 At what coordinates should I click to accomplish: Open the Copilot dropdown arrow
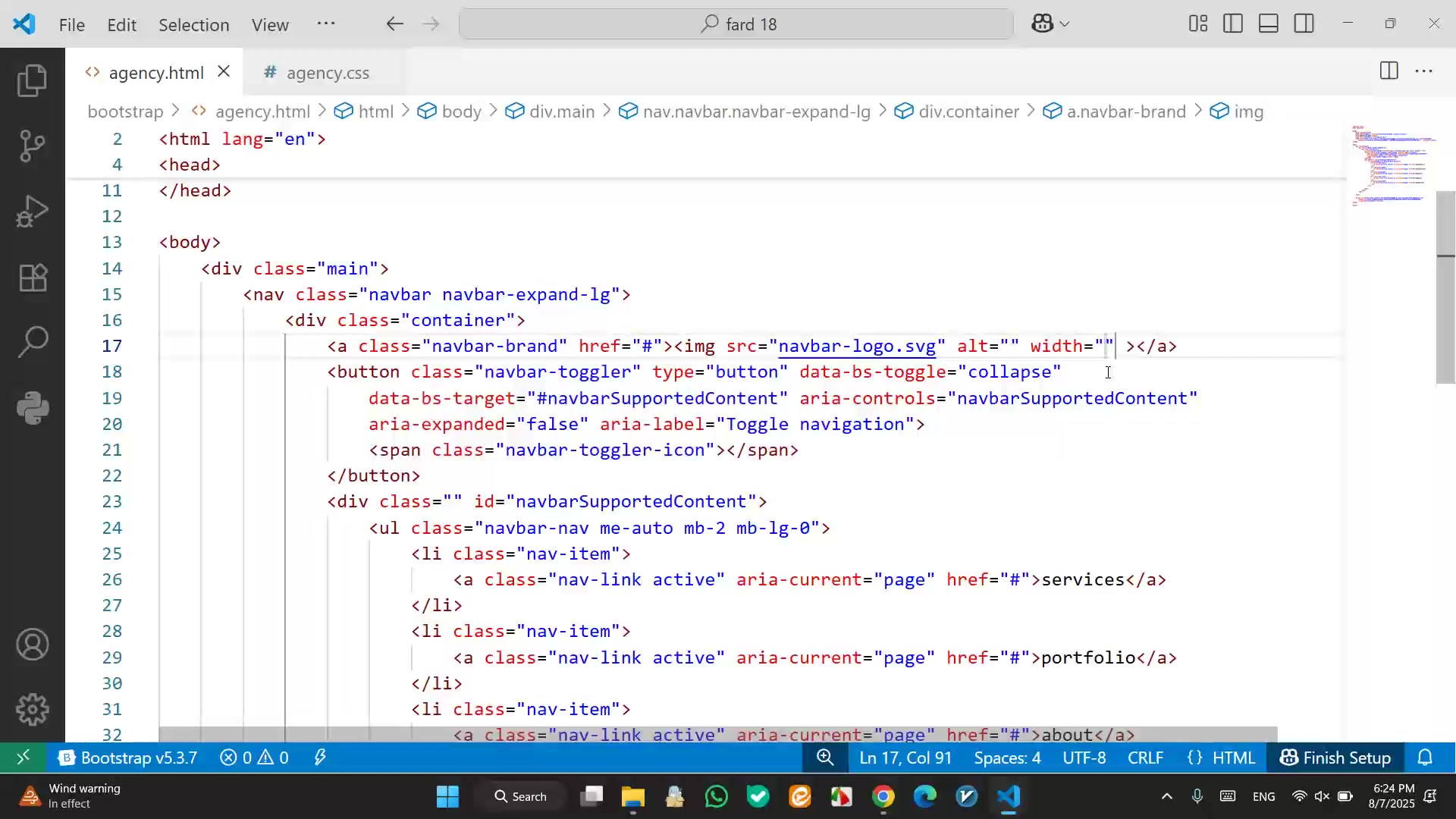pyautogui.click(x=1065, y=24)
